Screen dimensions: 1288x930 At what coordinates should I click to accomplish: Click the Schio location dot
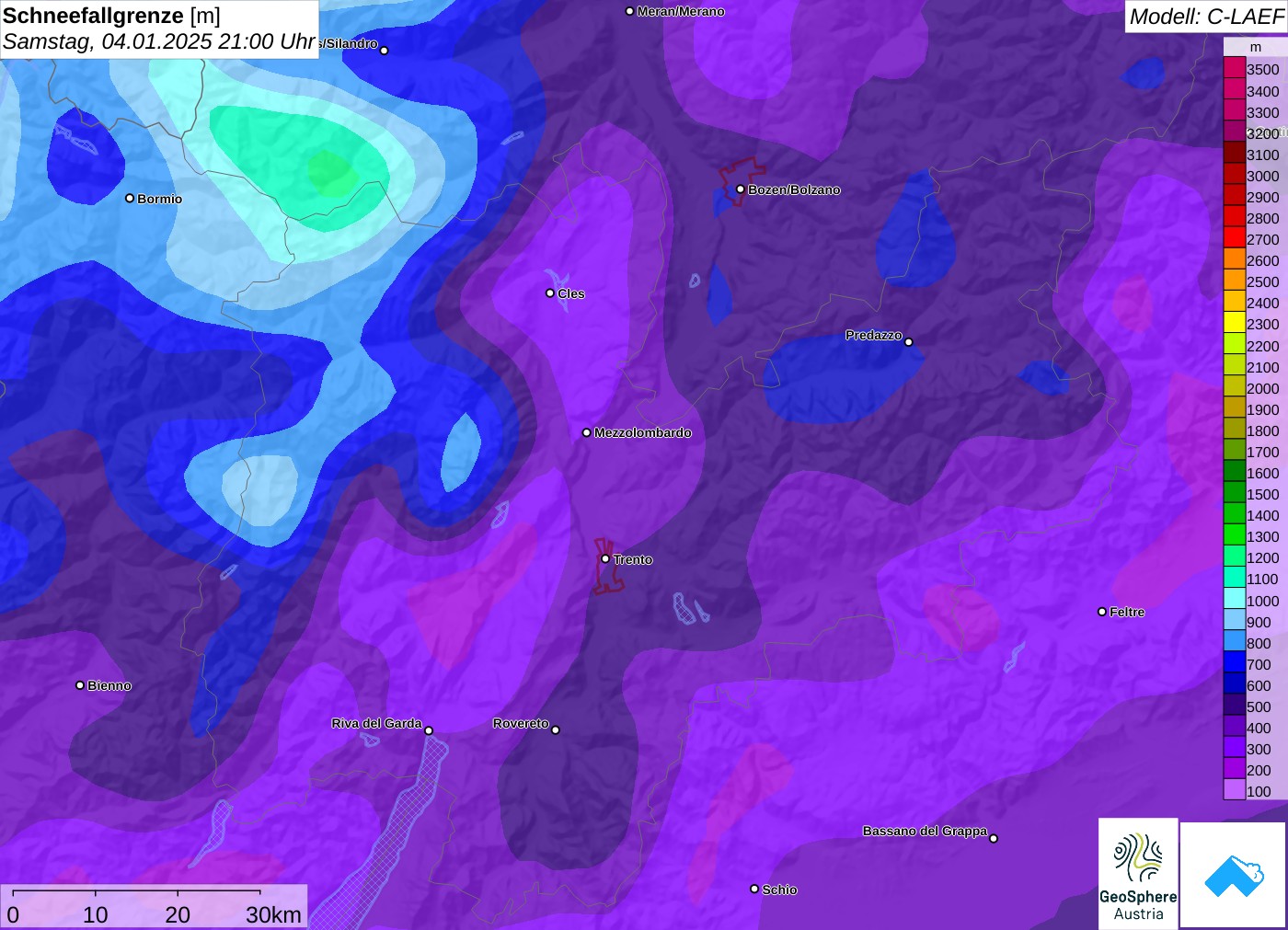754,890
